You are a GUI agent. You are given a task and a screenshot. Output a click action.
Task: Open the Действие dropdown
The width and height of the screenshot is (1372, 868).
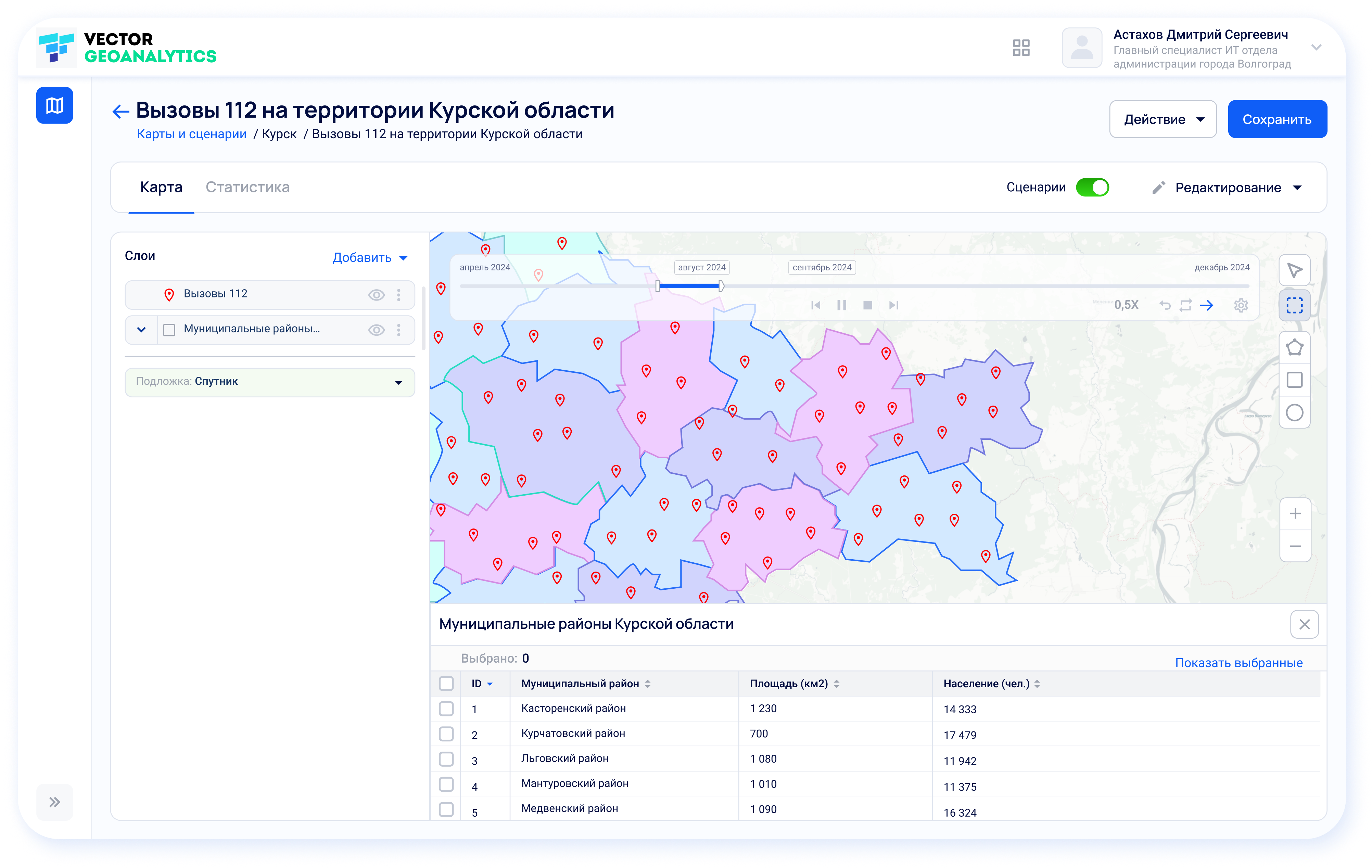tap(1163, 119)
